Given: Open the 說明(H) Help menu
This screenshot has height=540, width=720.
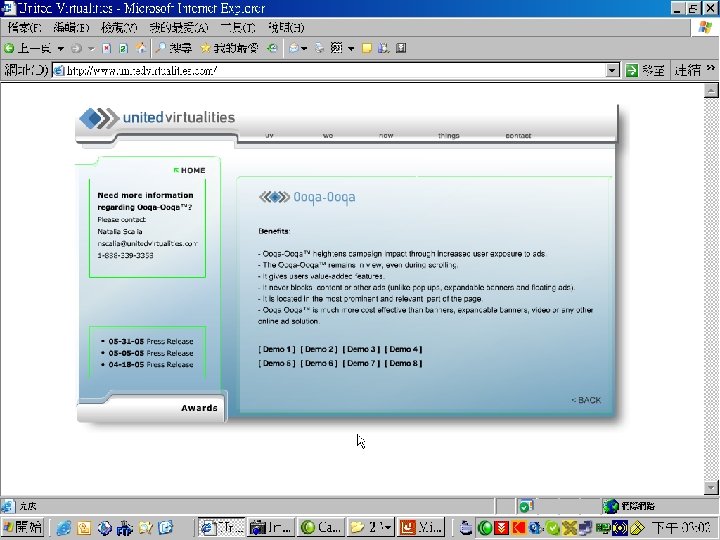Looking at the screenshot, I should pyautogui.click(x=286, y=28).
